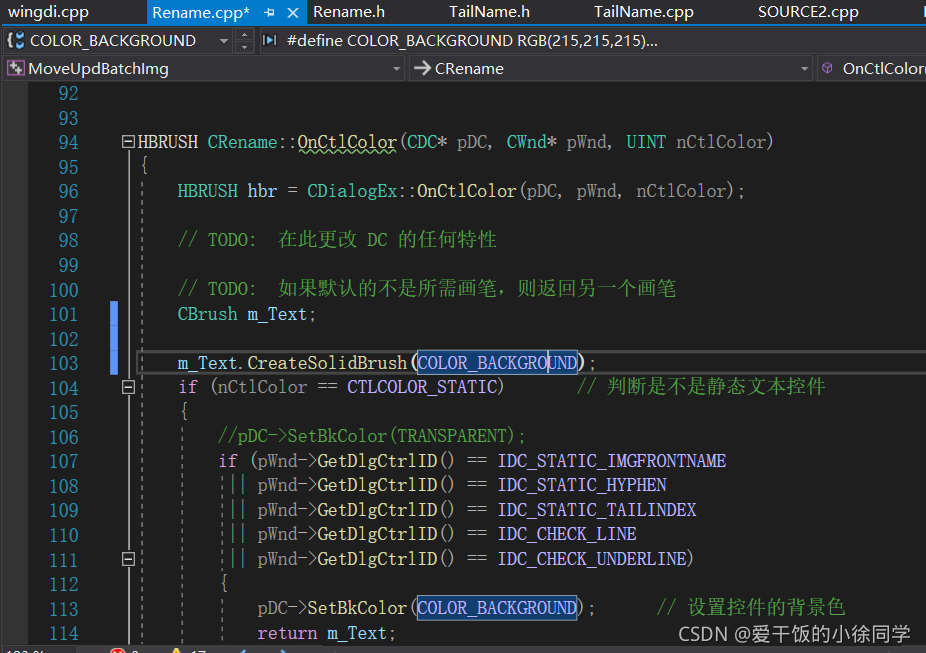Open the COLOR_BACKGROUND dropdown list
Image resolution: width=926 pixels, height=653 pixels.
coord(224,40)
